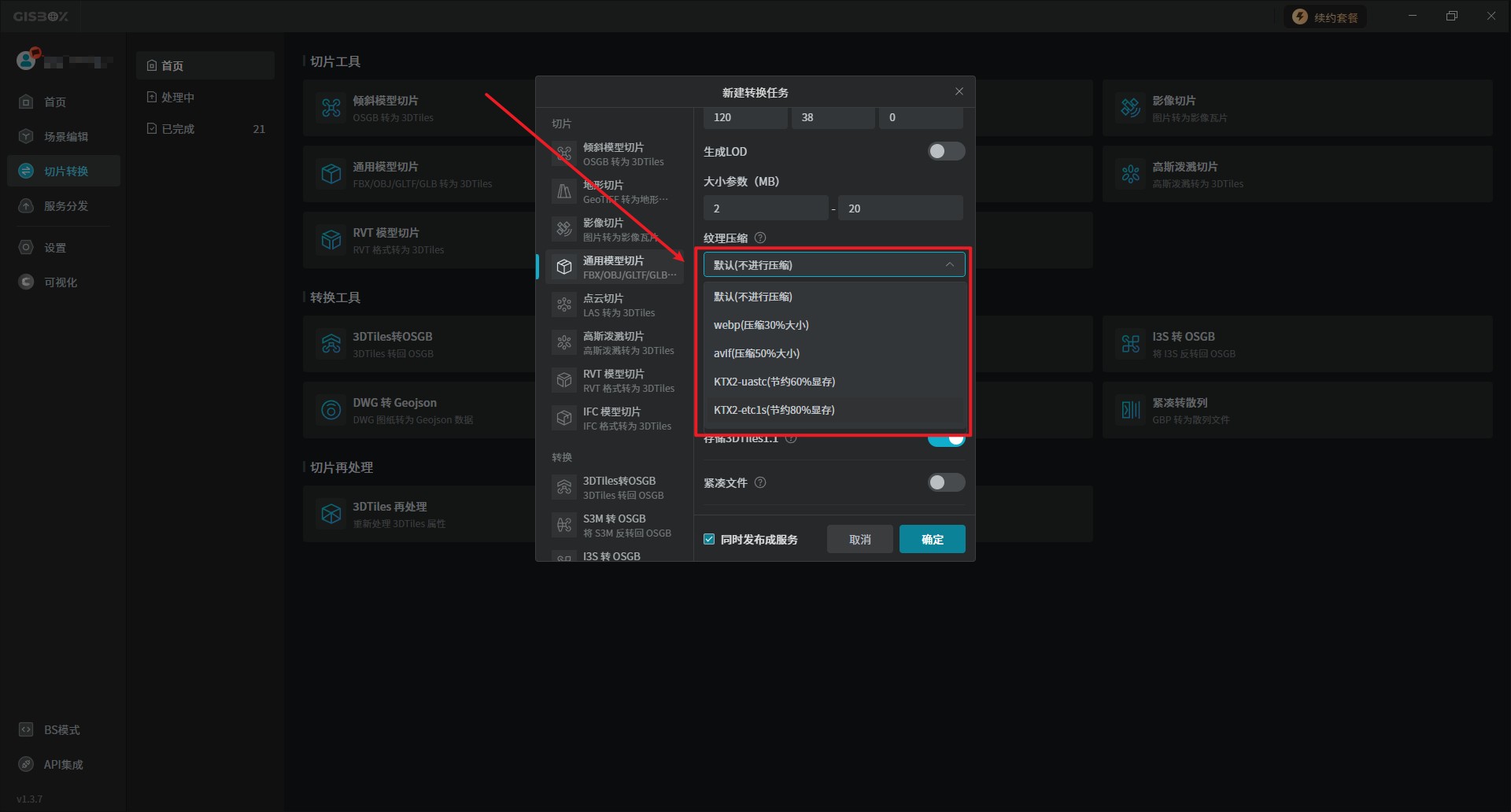Open 可视化 in the left sidebar
The width and height of the screenshot is (1511, 812).
61,282
